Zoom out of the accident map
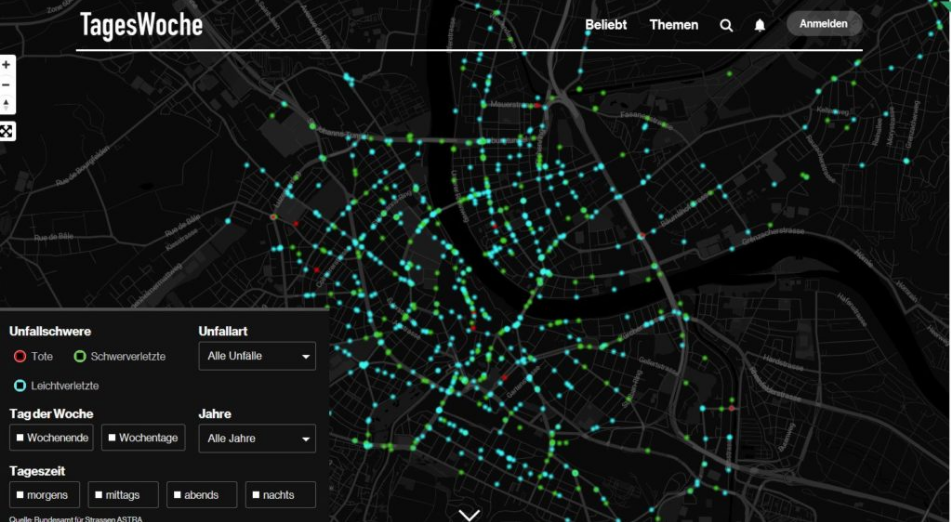951x522 pixels. [7, 85]
